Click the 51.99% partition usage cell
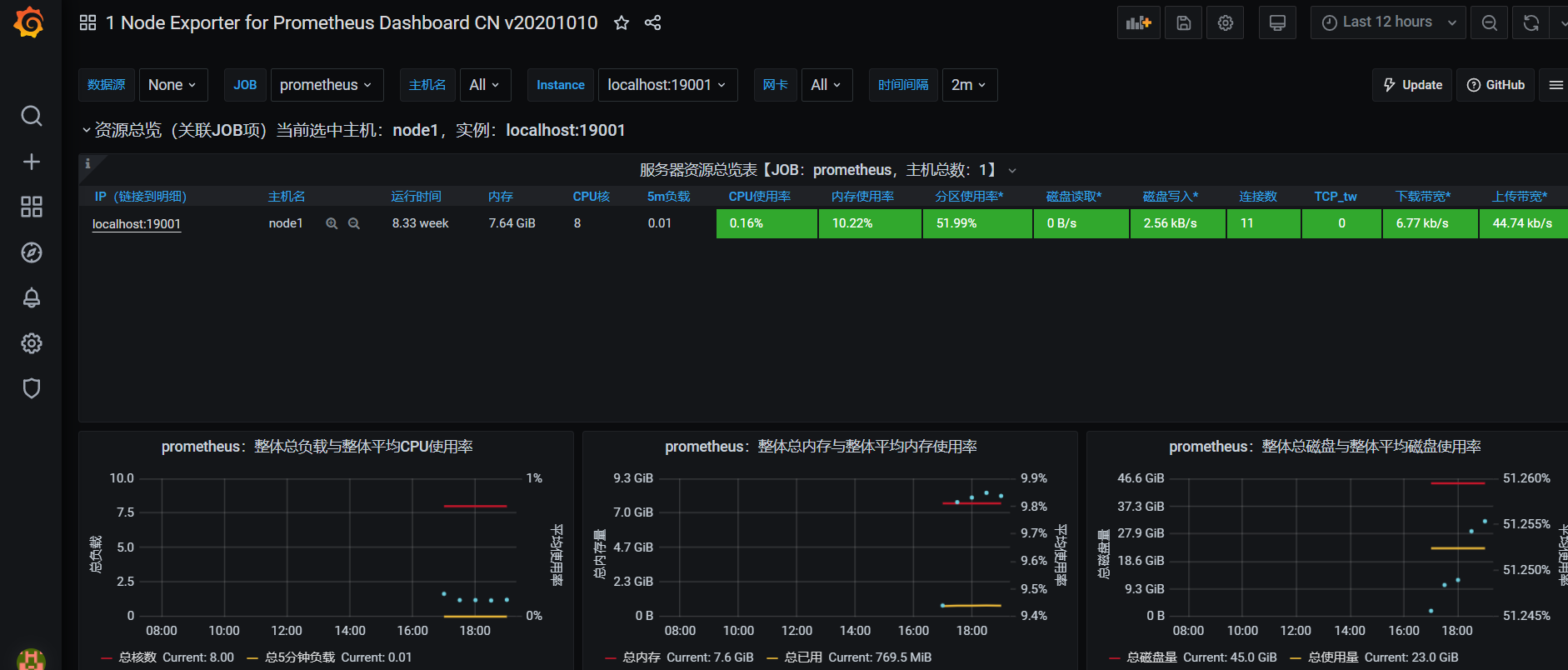The height and width of the screenshot is (670, 1568). (x=977, y=223)
